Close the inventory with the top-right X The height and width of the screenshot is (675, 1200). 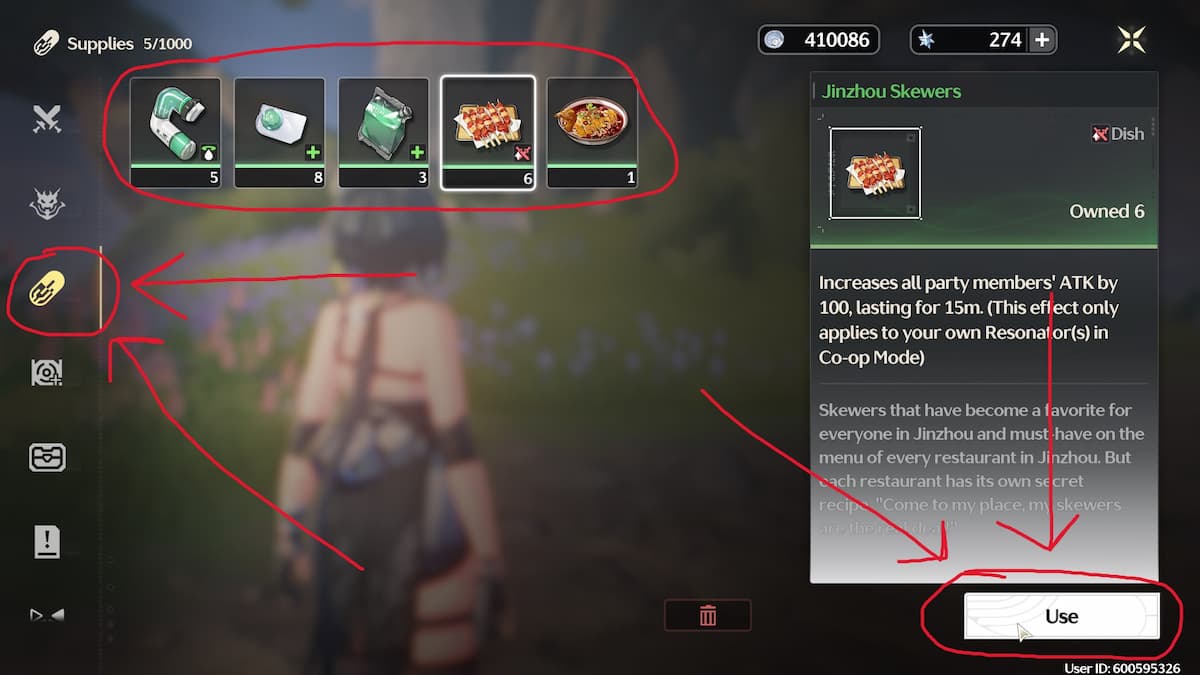1132,39
